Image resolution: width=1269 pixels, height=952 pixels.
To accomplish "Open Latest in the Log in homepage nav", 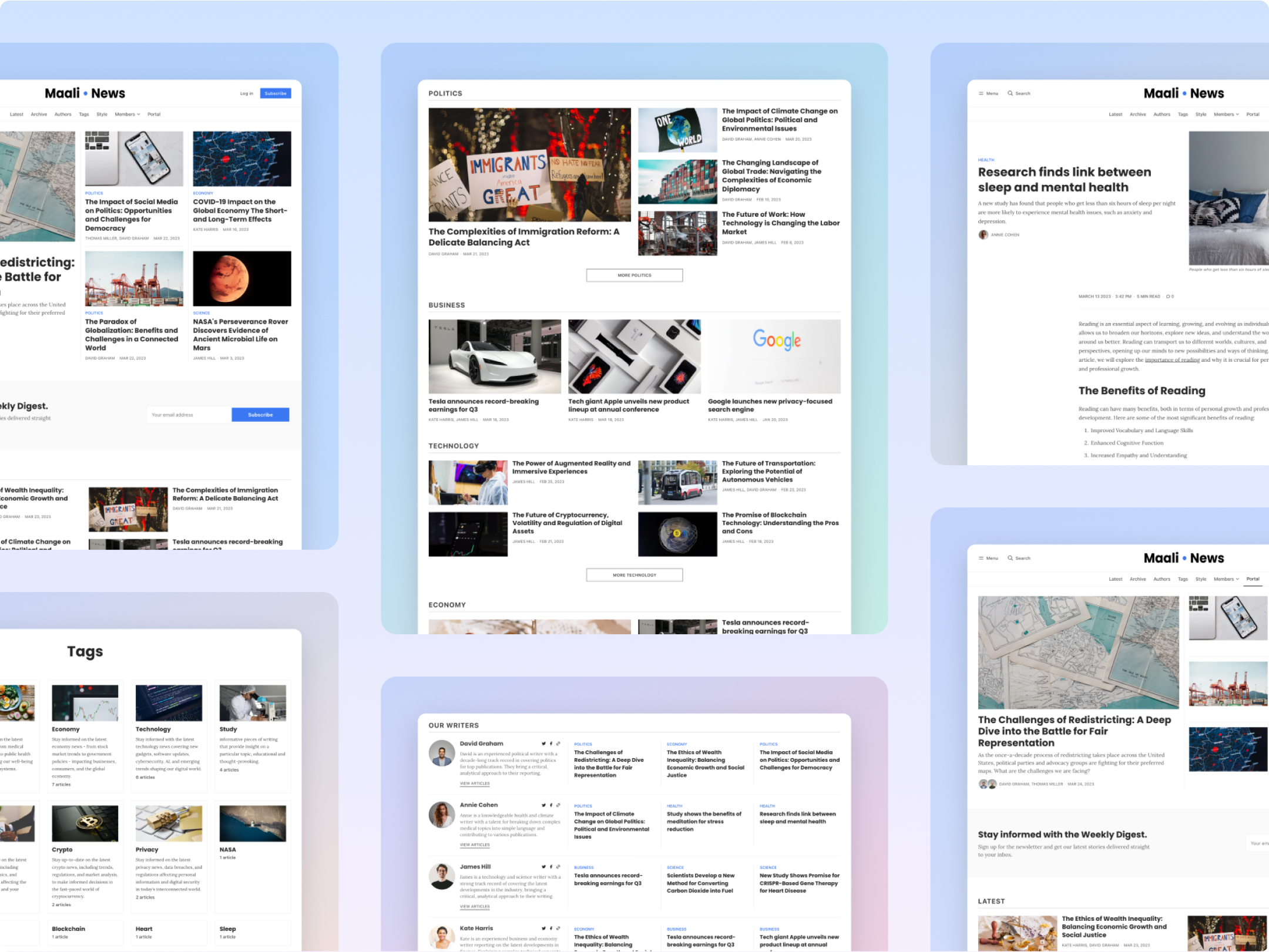I will 16,115.
